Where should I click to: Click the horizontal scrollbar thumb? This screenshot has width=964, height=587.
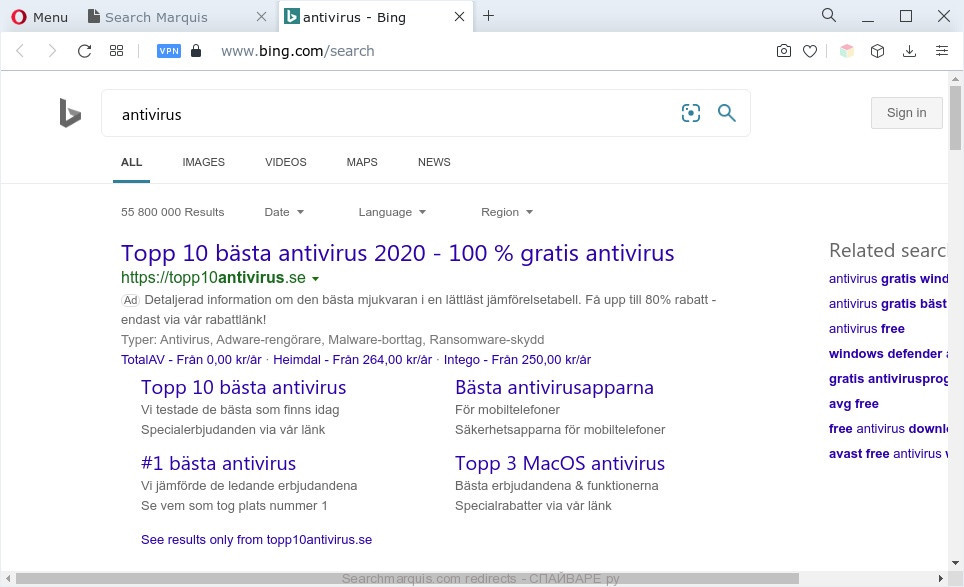click(x=407, y=578)
